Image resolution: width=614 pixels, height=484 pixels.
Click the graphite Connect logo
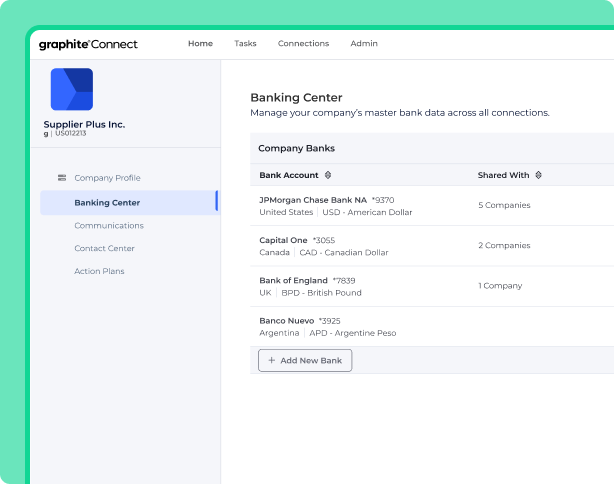pos(88,44)
